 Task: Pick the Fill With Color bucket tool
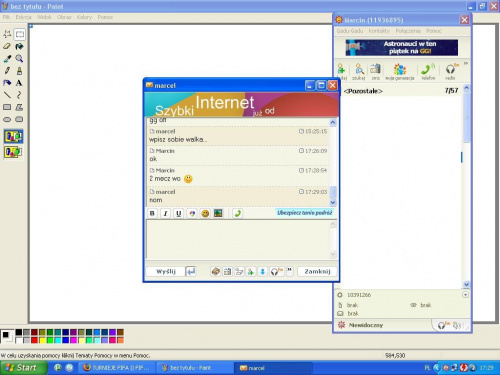[x=19, y=46]
